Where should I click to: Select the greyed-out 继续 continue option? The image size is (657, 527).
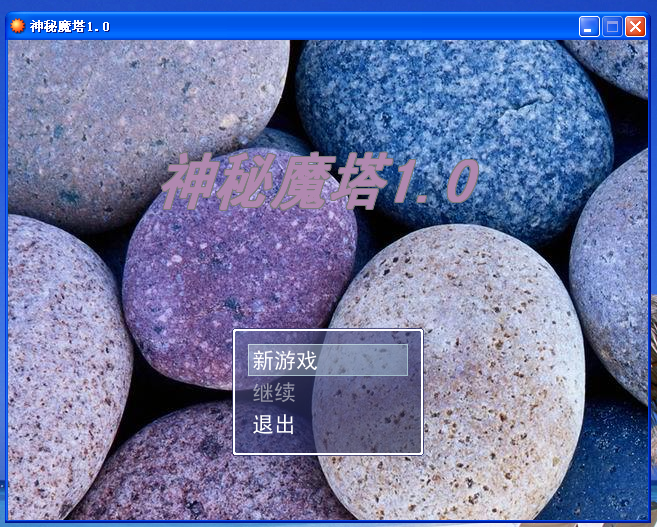tap(274, 393)
